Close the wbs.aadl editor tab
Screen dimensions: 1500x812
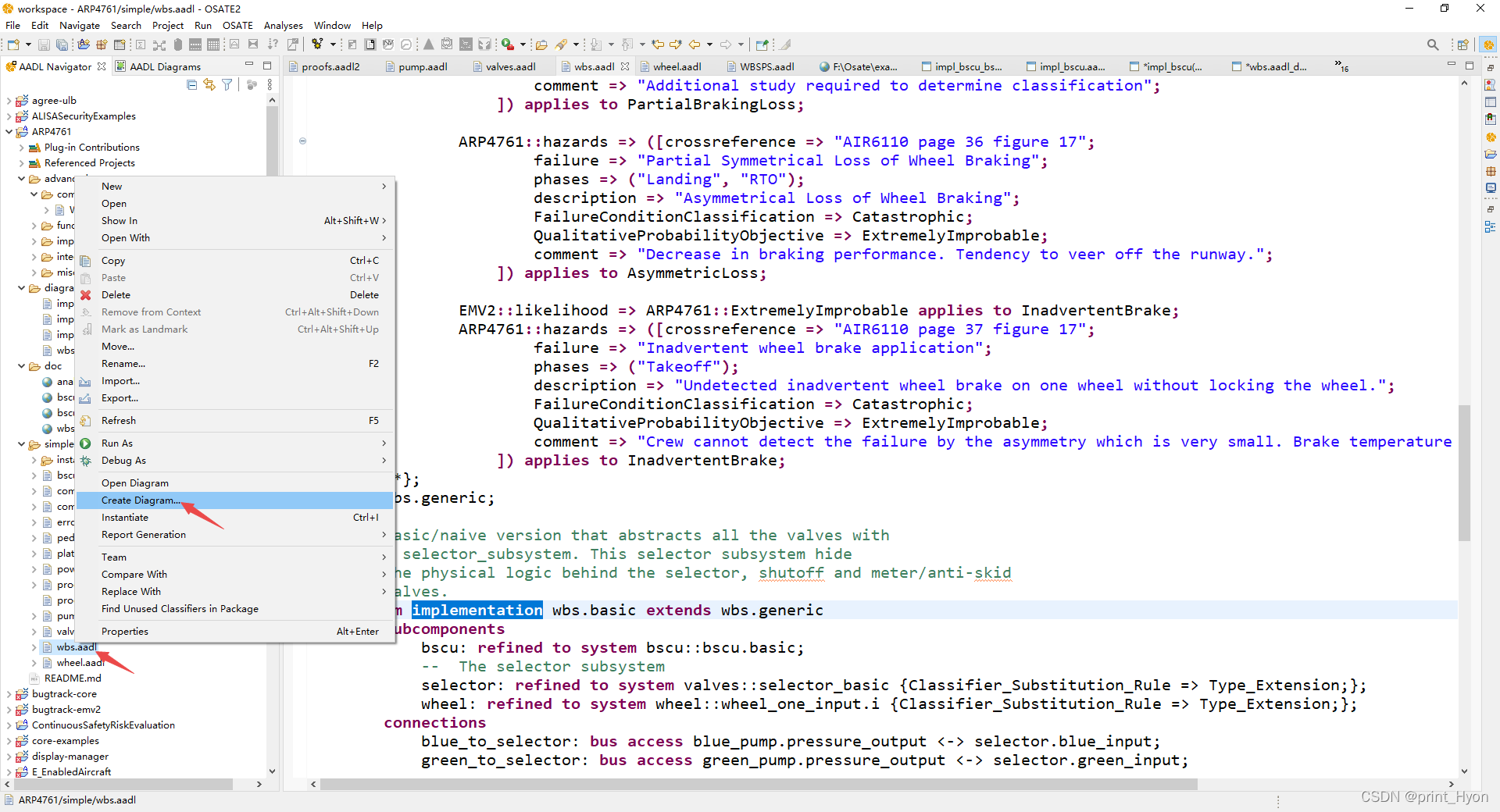[625, 66]
